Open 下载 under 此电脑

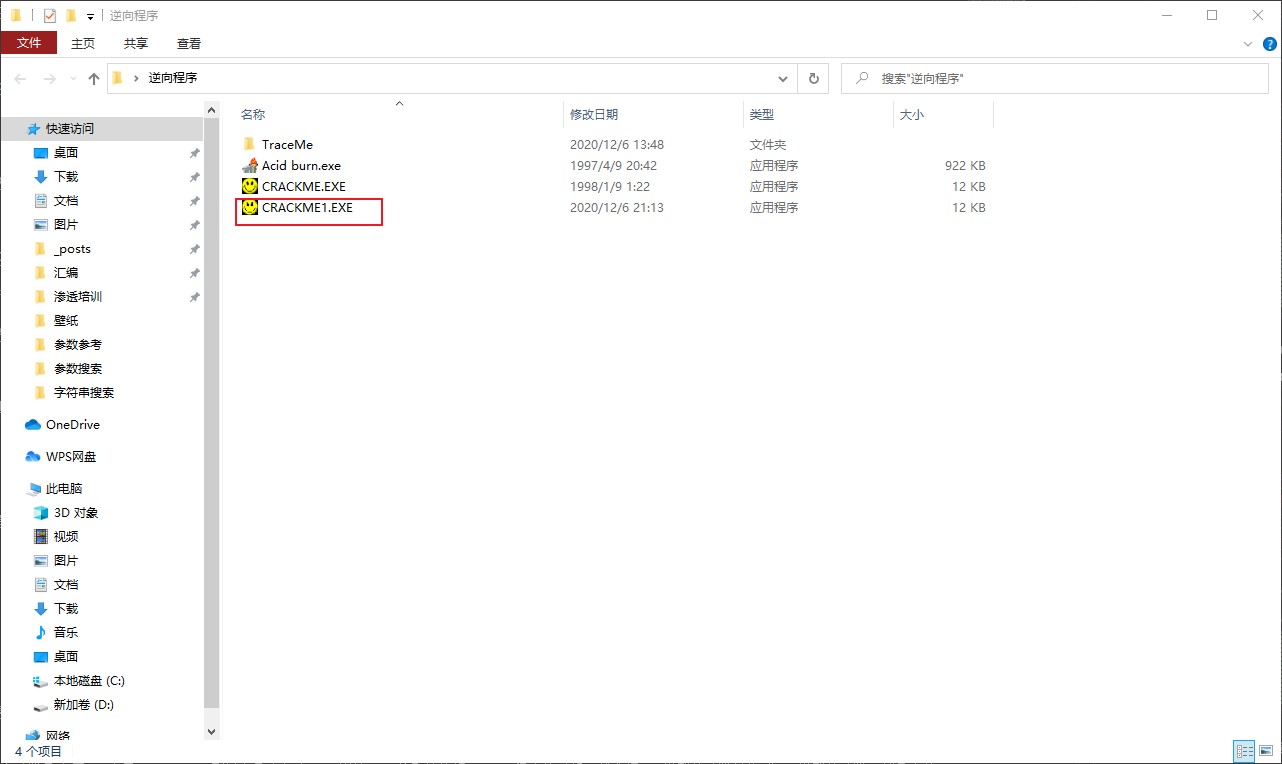click(x=66, y=609)
